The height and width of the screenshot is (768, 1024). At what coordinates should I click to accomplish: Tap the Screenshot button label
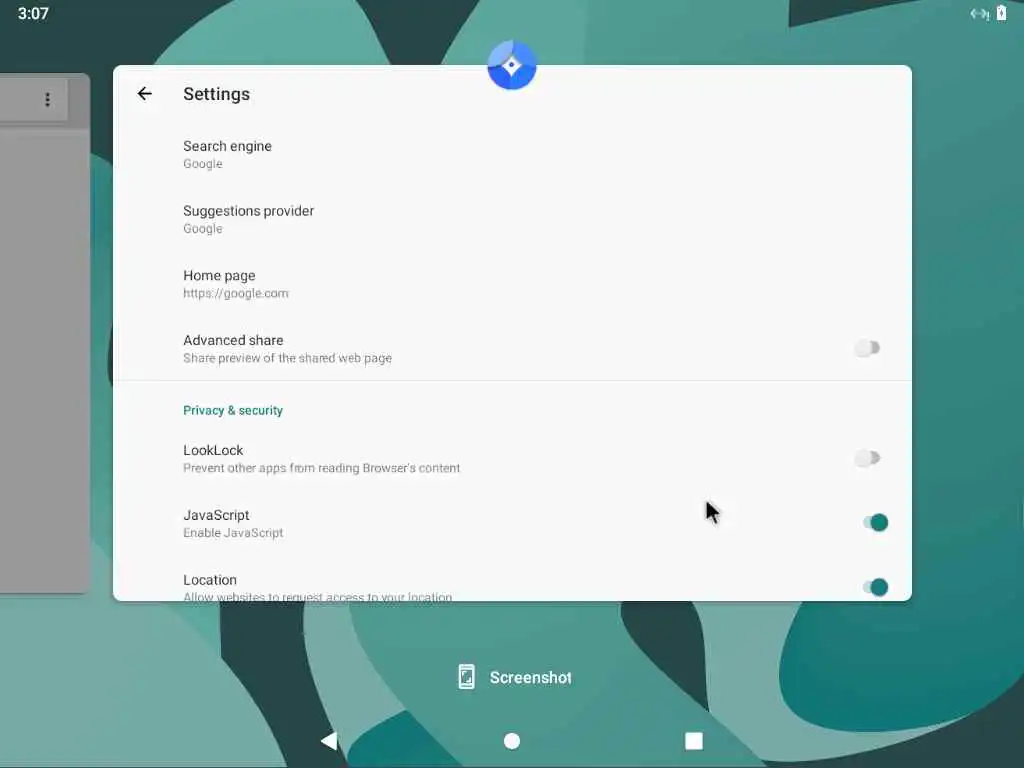click(x=530, y=678)
